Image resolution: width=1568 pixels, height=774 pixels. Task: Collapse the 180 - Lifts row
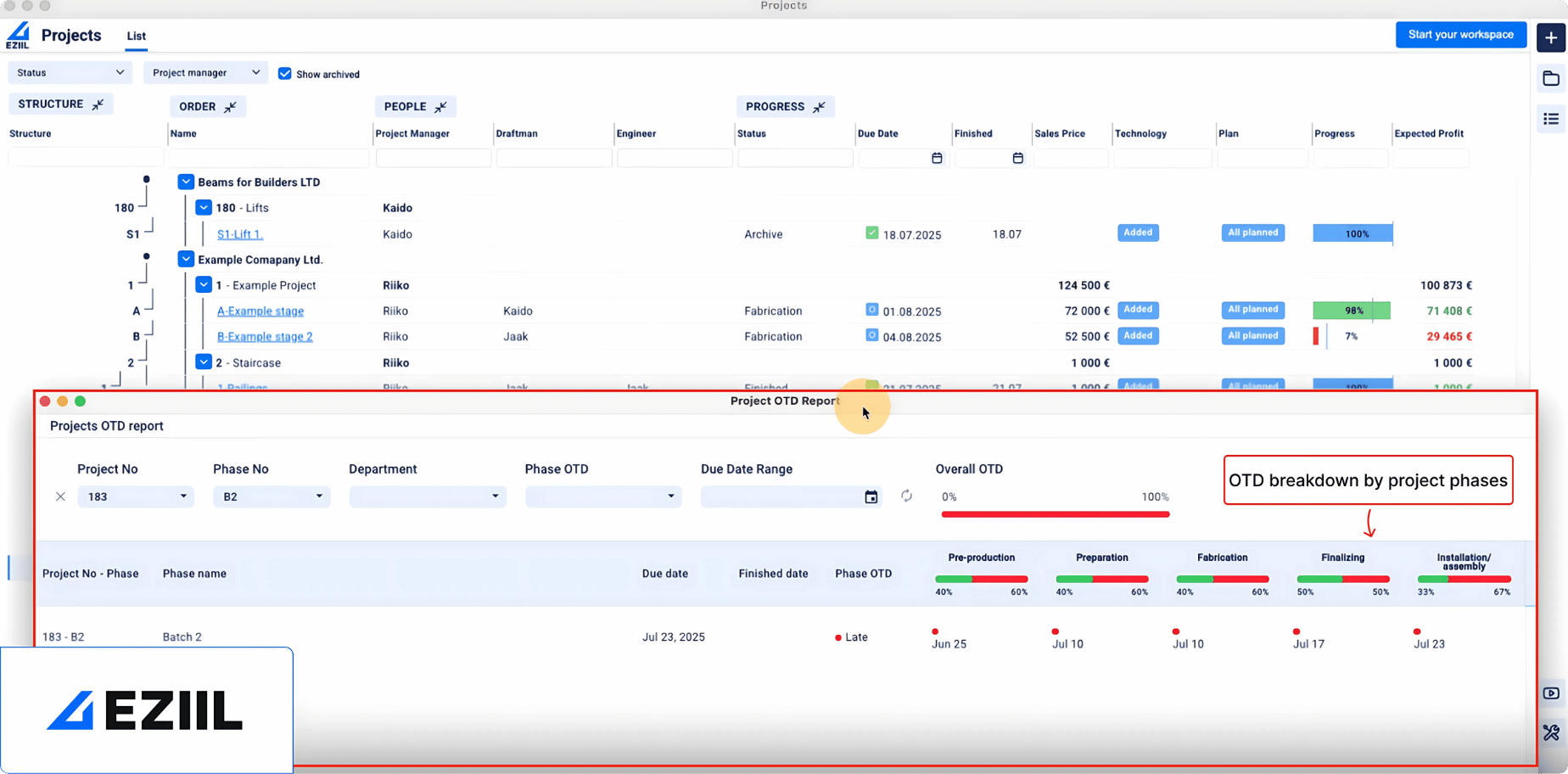(x=204, y=207)
